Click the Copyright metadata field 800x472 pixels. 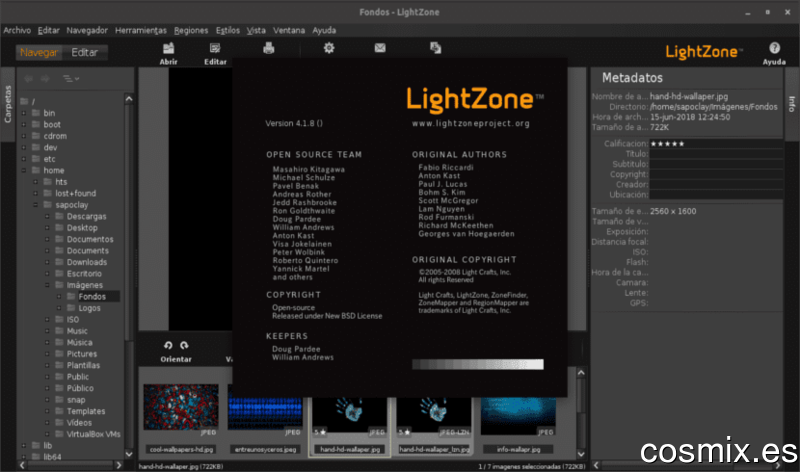point(716,175)
